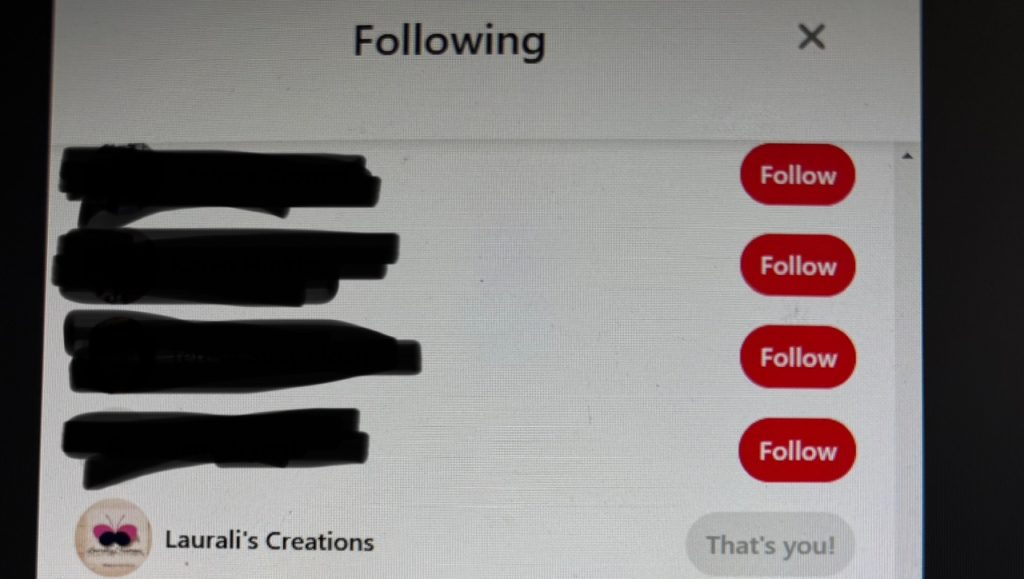
Task: Click the Following dialog heading
Action: pos(449,40)
